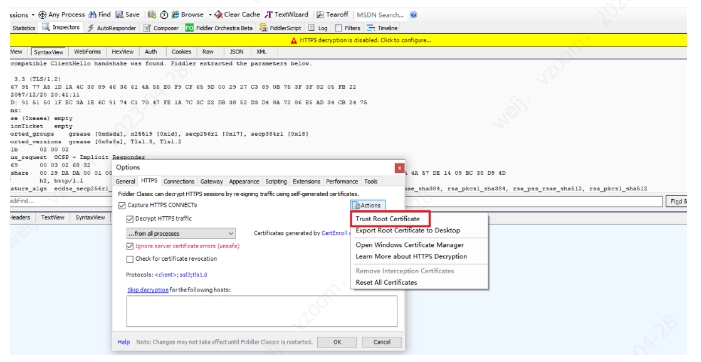Open the Help link in Options

pyautogui.click(x=124, y=342)
